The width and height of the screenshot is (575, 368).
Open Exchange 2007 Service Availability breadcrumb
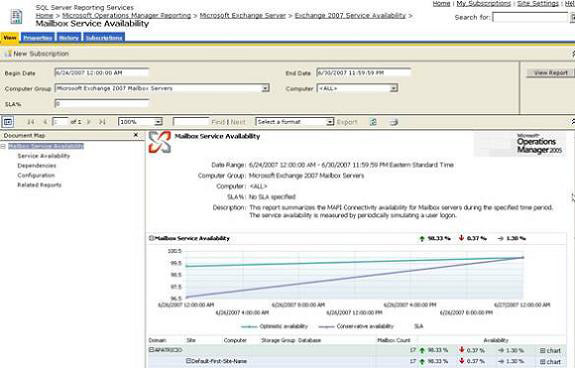tap(350, 16)
